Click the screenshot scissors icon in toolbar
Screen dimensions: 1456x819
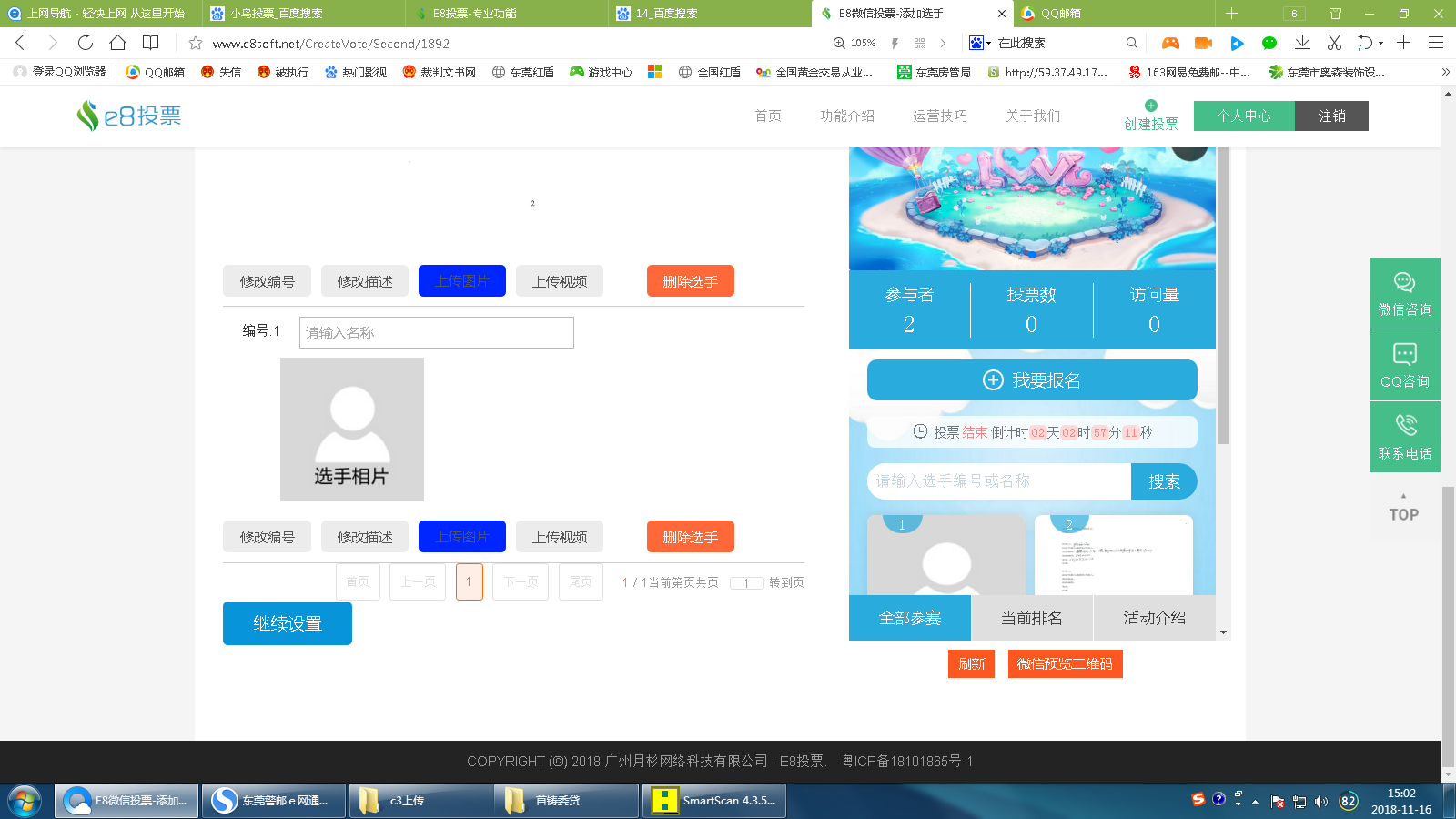coord(1334,43)
